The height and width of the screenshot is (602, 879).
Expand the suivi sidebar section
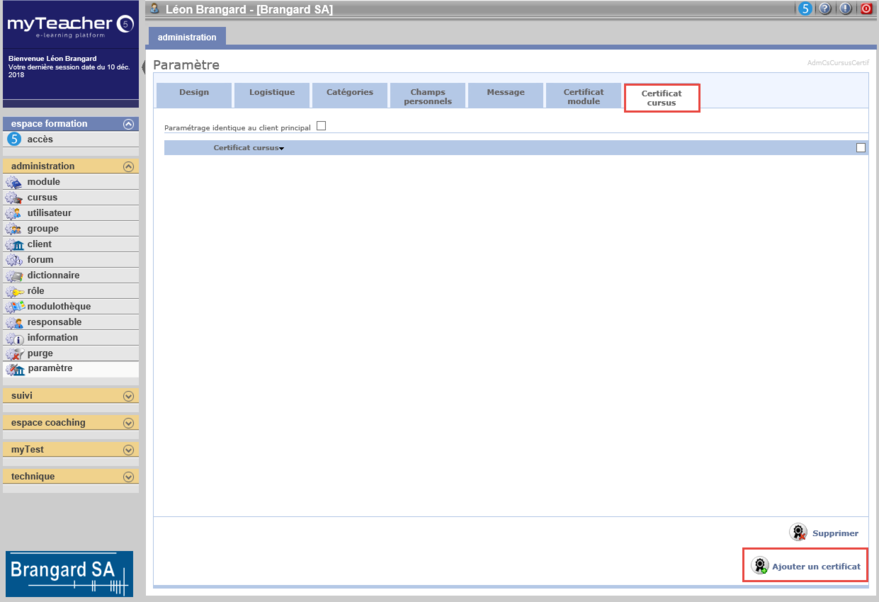click(x=128, y=396)
